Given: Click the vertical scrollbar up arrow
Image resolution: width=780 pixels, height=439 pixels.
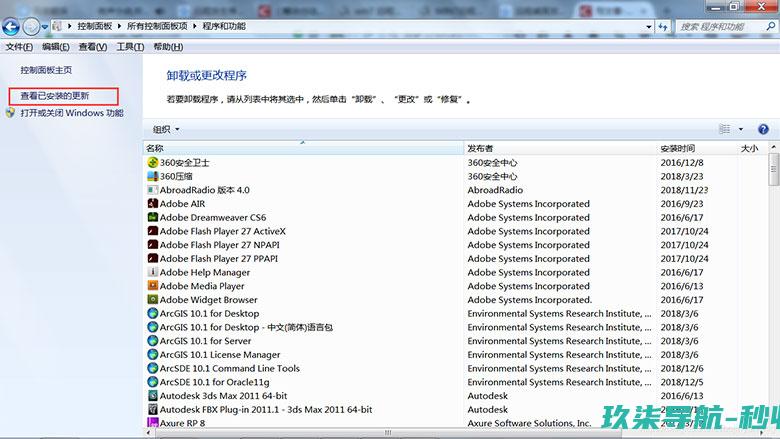Looking at the screenshot, I should 774,147.
